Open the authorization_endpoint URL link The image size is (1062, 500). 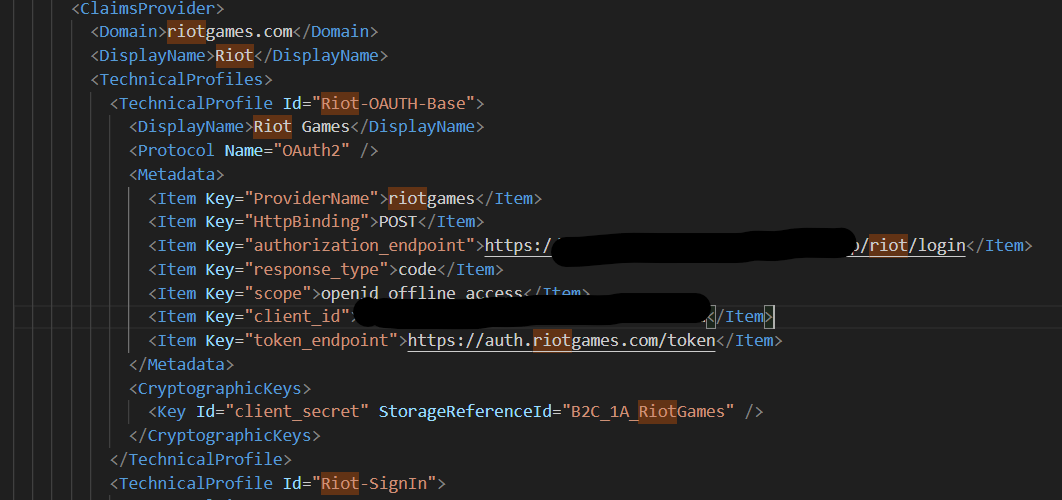click(725, 245)
